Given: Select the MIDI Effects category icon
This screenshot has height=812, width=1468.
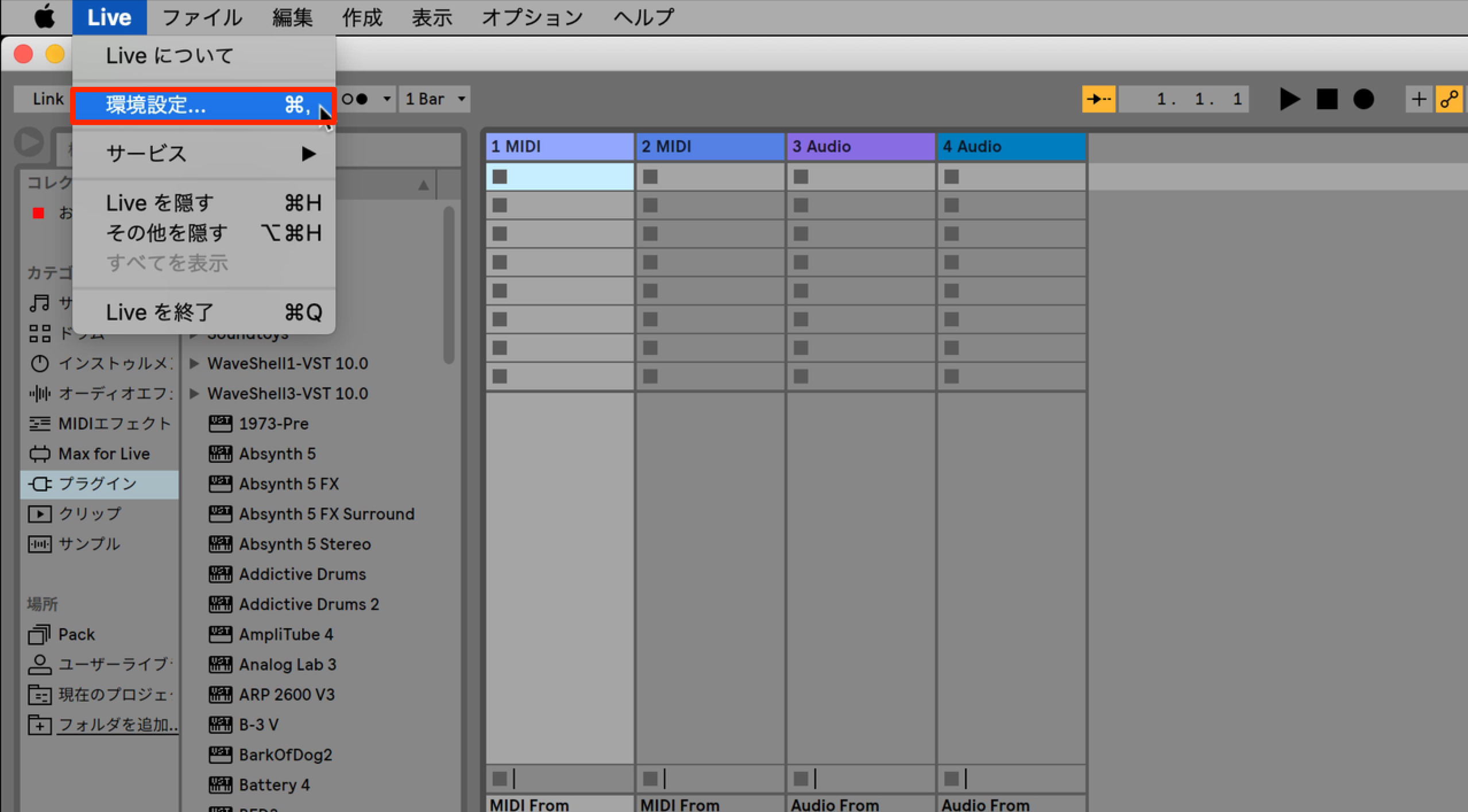Looking at the screenshot, I should 40,424.
